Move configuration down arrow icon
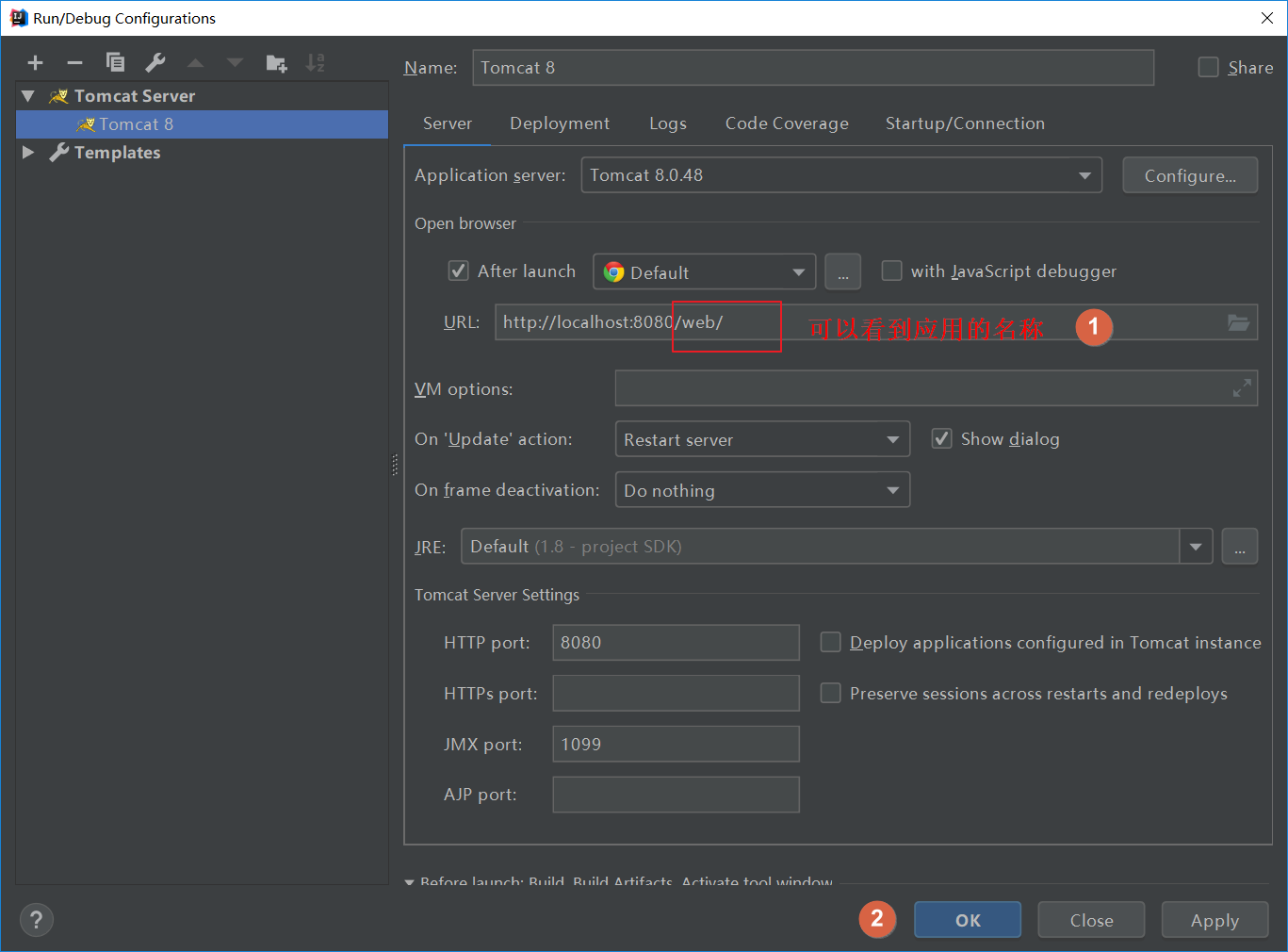1288x952 pixels. [235, 63]
